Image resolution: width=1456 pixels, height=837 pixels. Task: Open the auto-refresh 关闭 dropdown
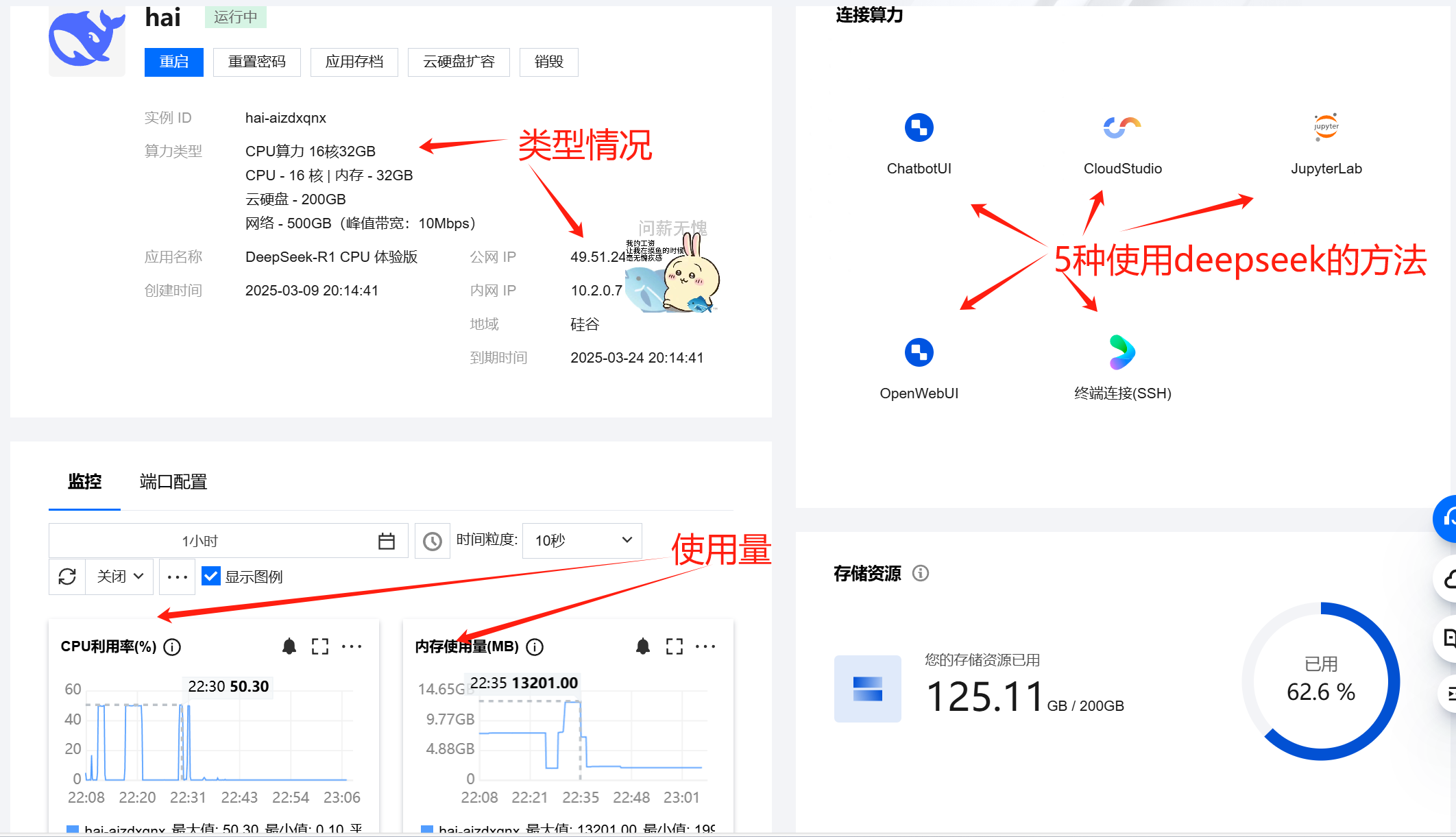coord(119,577)
